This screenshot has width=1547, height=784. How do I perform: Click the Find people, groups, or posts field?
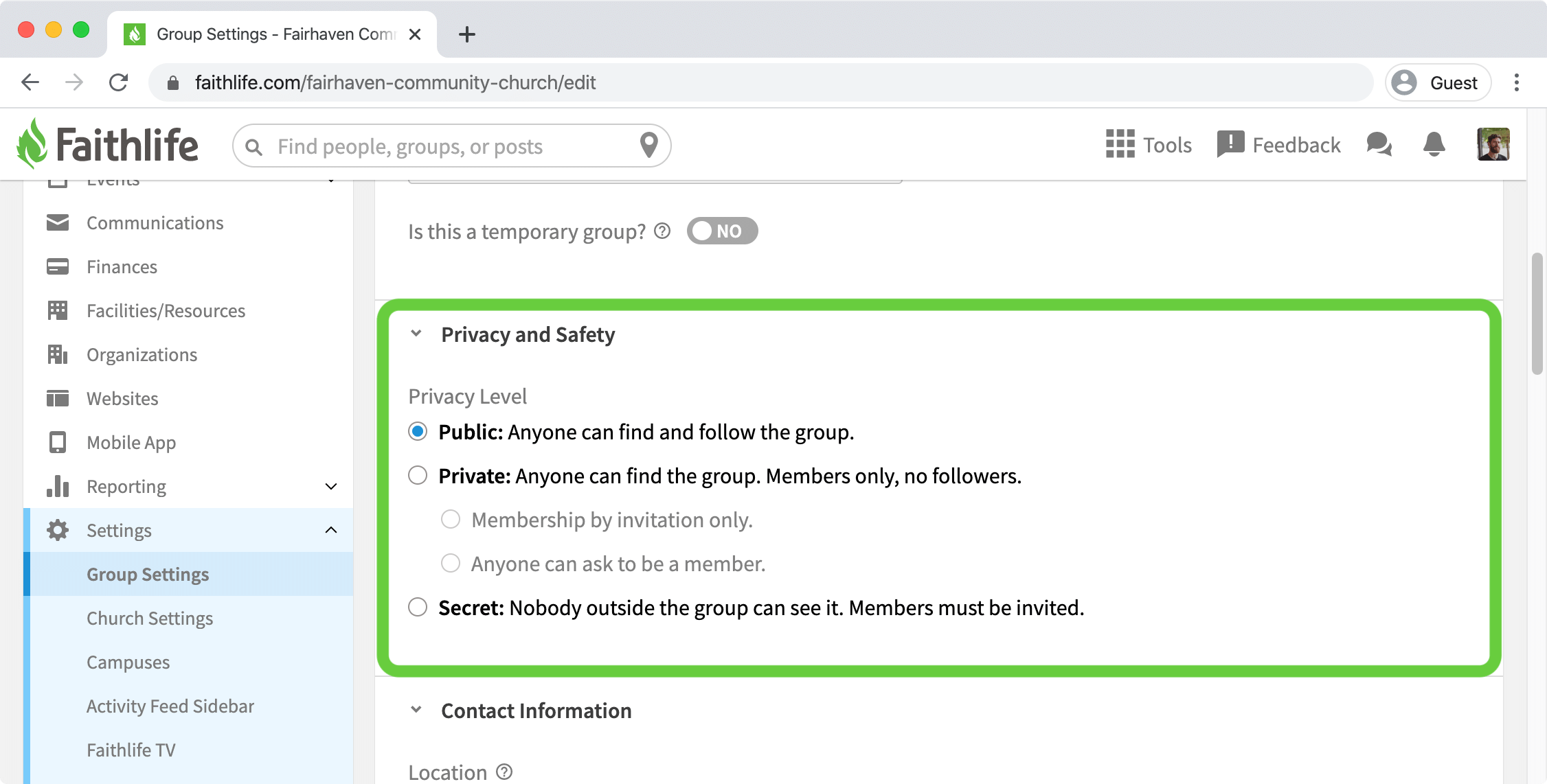452,146
